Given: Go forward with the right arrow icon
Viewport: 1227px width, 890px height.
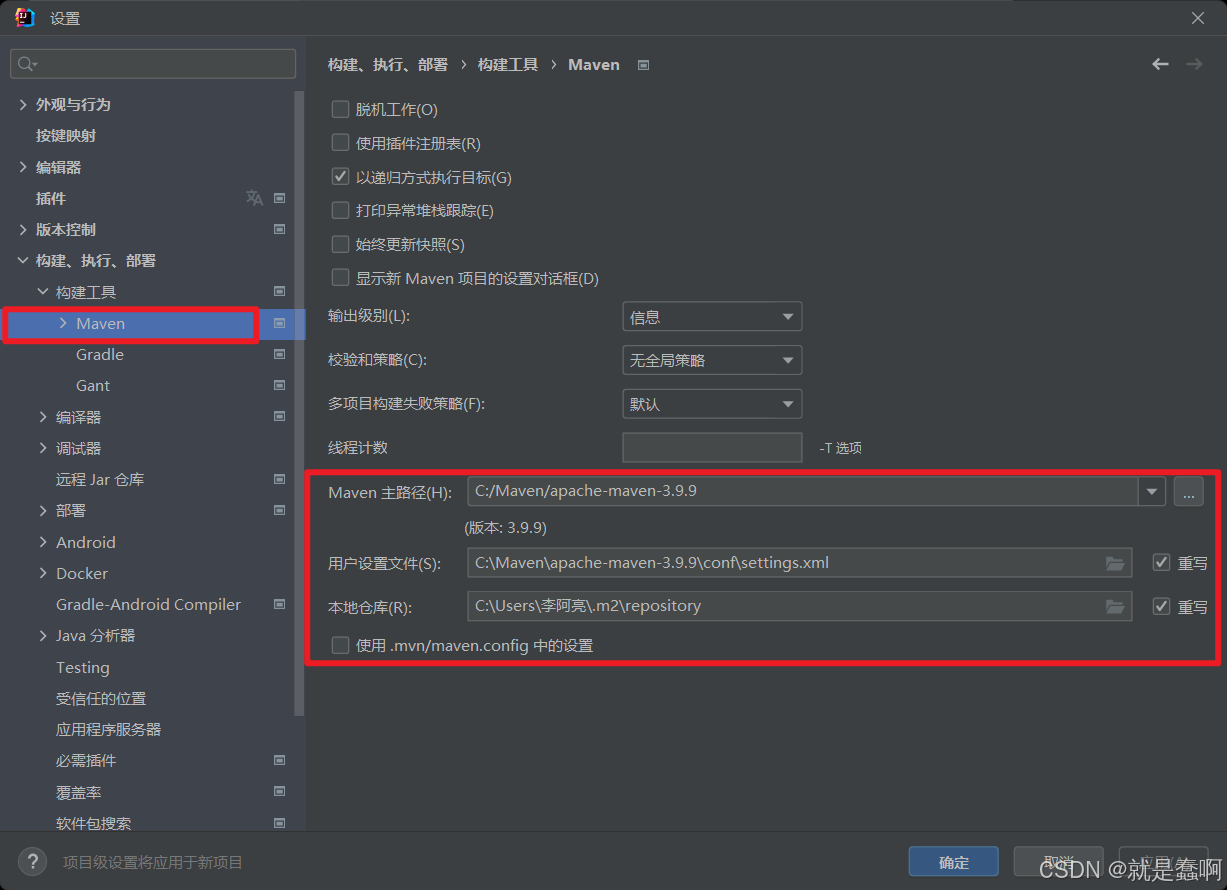Looking at the screenshot, I should click(1194, 64).
